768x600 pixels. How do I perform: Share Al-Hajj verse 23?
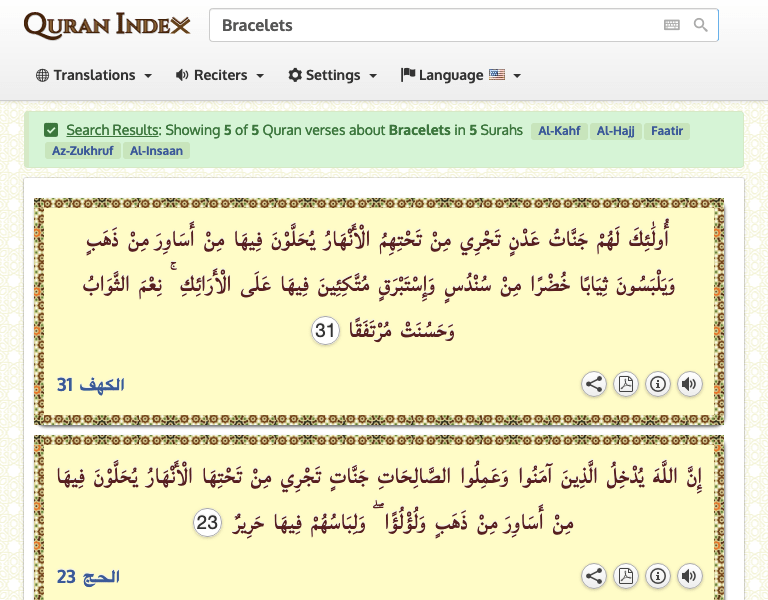coord(594,576)
